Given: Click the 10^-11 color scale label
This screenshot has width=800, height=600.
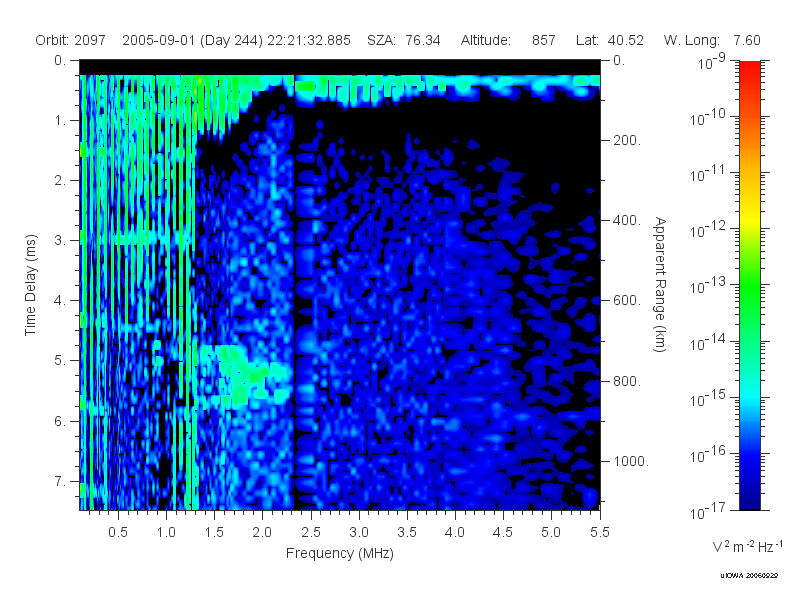Looking at the screenshot, I should tap(708, 174).
